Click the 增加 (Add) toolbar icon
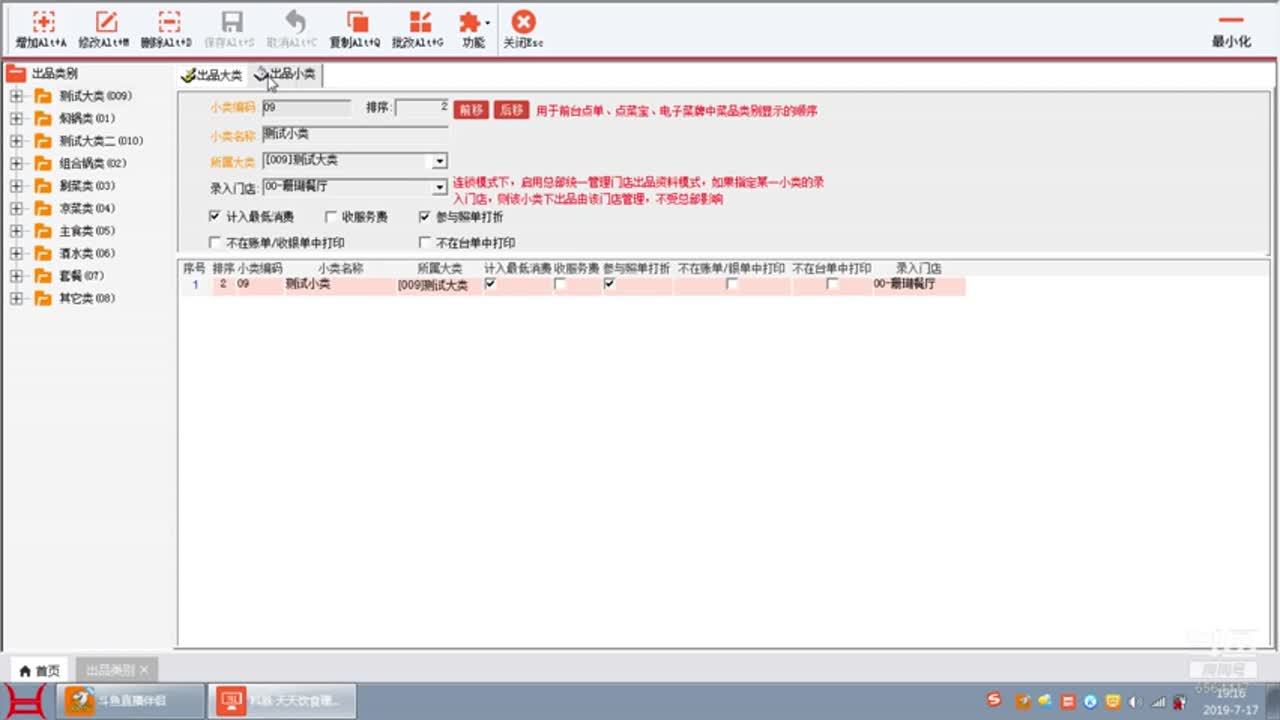 42,23
